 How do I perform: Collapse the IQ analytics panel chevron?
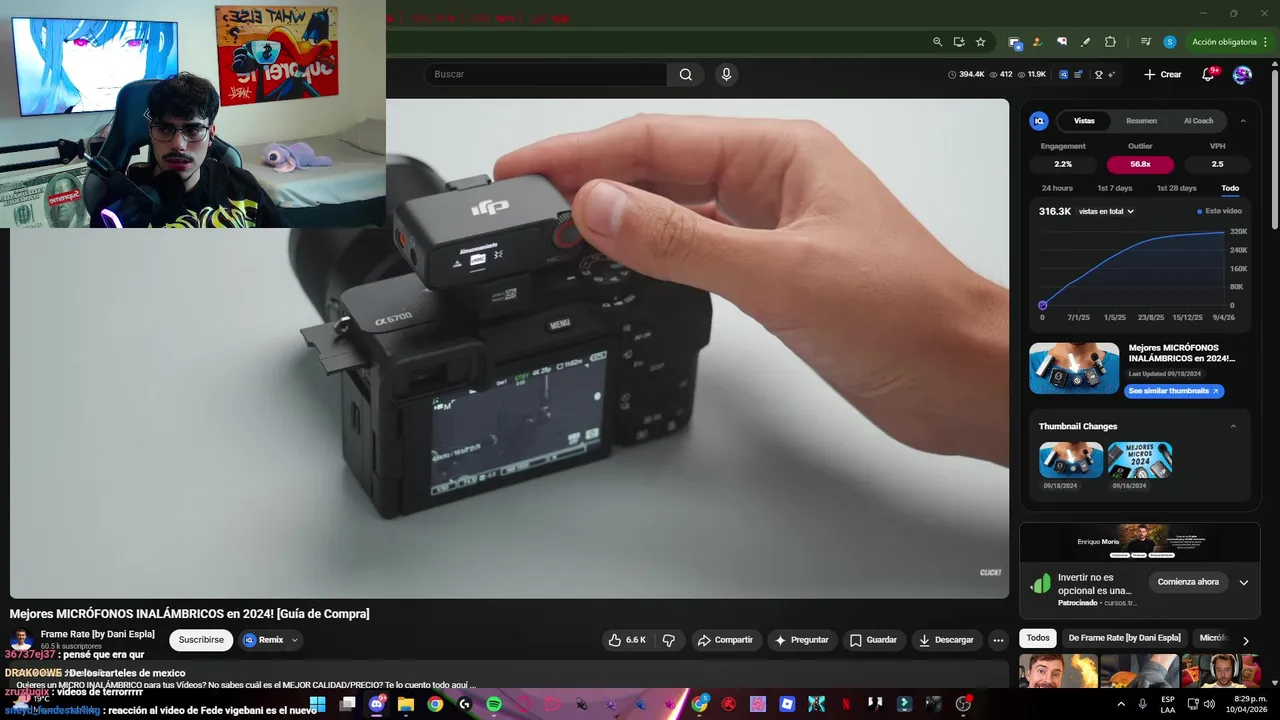[x=1243, y=121]
